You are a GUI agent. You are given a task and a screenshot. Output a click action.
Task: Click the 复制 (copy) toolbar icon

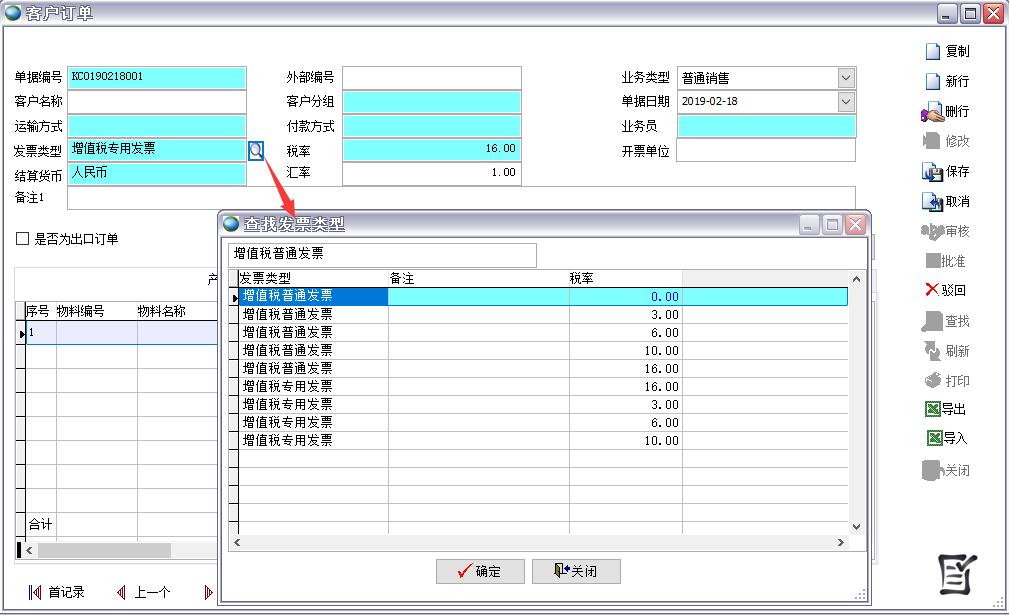(x=932, y=51)
